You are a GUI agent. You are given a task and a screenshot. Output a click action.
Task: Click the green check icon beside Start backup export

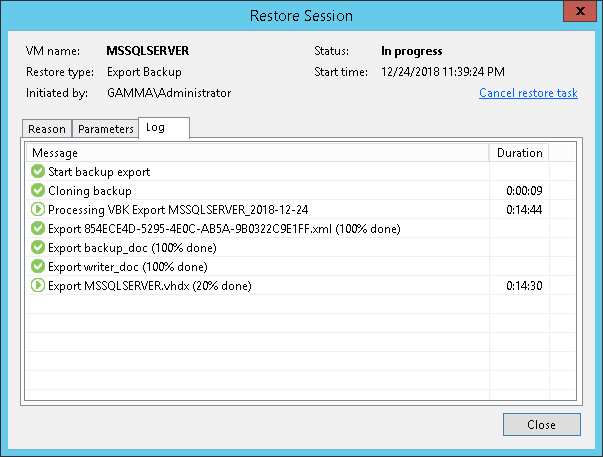(x=38, y=172)
